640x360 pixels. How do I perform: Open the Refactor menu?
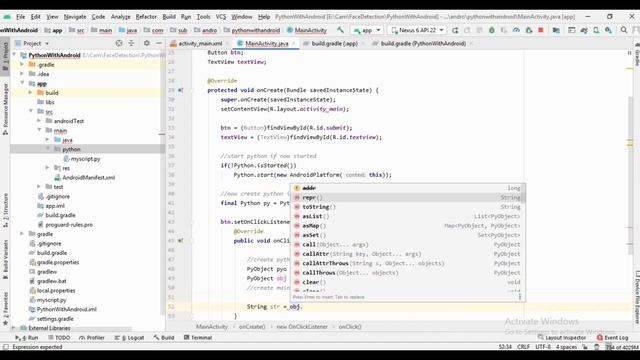(146, 17)
